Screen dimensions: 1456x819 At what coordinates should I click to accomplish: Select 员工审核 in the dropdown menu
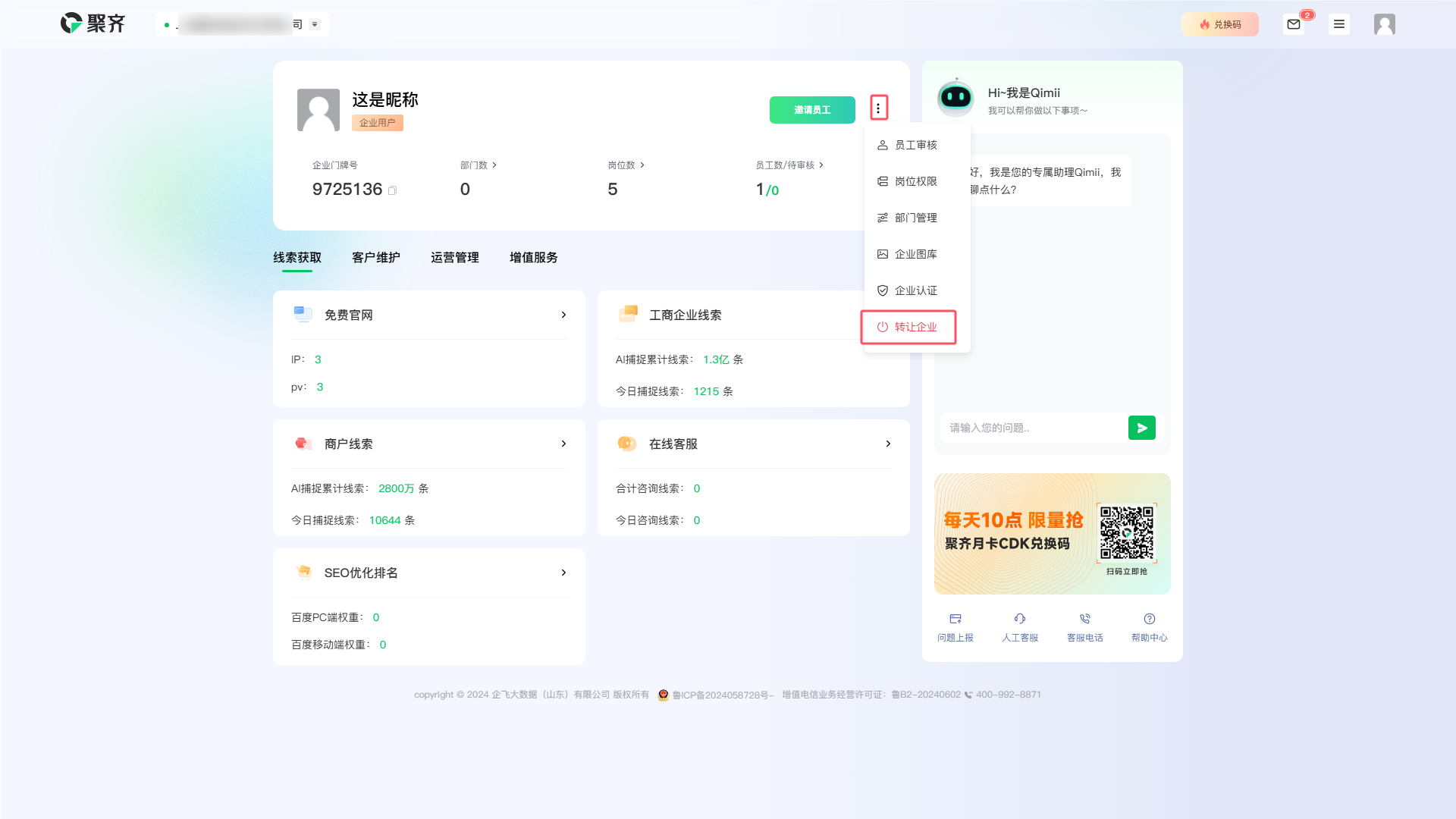pos(917,145)
